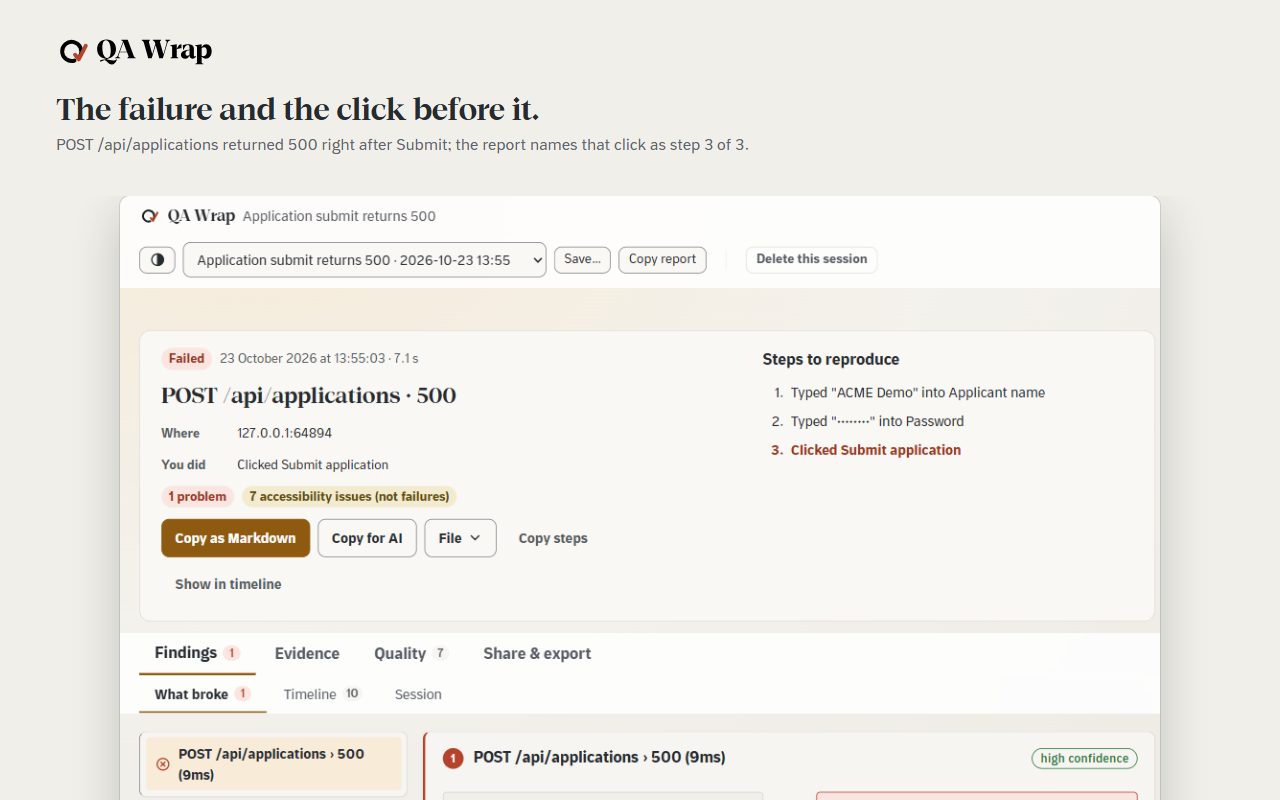
Task: Click the 1 problem badge
Action: [x=197, y=496]
